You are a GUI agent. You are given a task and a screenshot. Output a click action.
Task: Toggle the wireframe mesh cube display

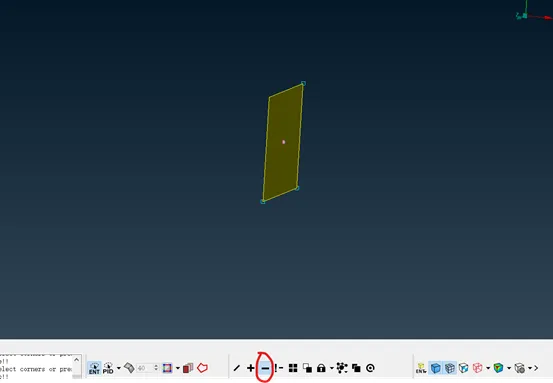450,368
